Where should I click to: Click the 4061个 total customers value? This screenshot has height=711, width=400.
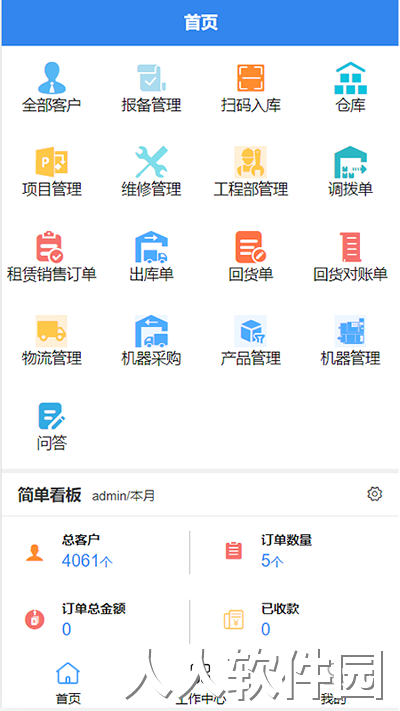87,561
